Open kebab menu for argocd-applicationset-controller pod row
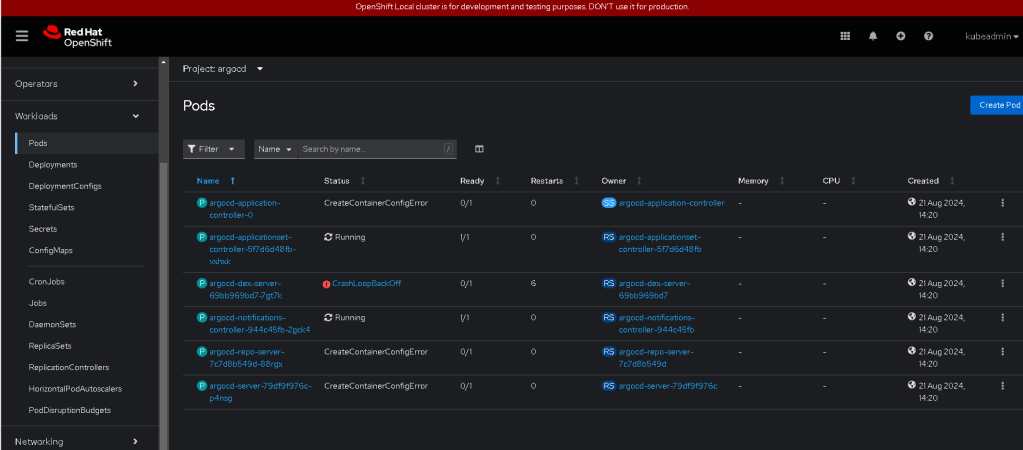1023x450 pixels. (1003, 237)
